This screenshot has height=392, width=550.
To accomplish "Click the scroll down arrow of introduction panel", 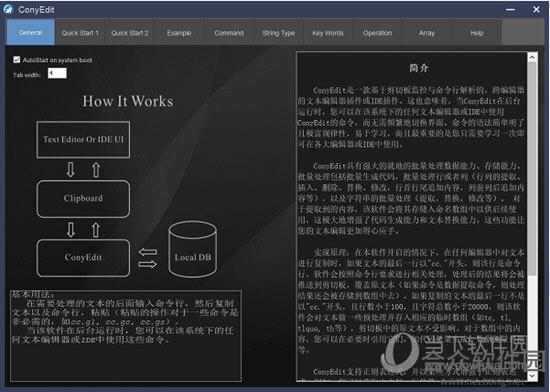I will coord(532,376).
